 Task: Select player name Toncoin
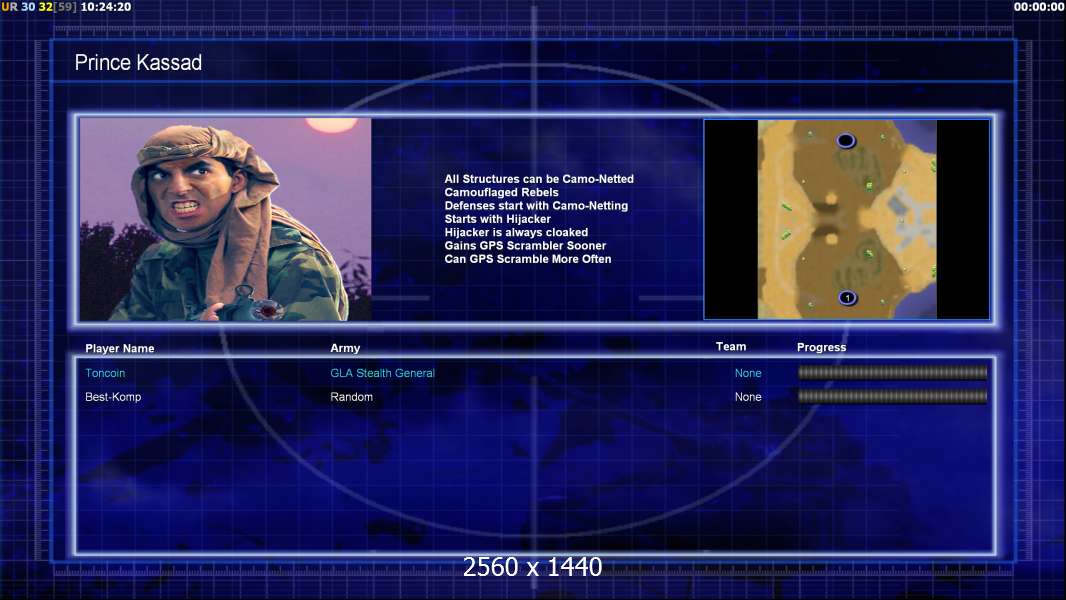[x=105, y=373]
